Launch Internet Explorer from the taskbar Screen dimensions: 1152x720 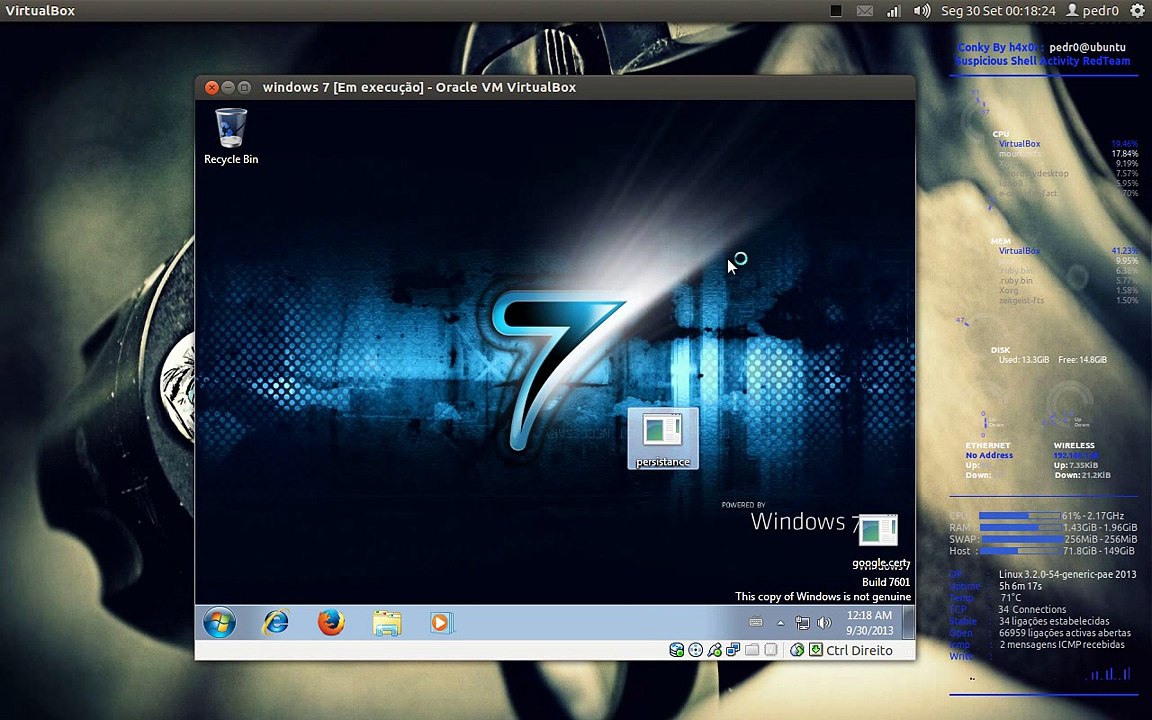point(276,623)
